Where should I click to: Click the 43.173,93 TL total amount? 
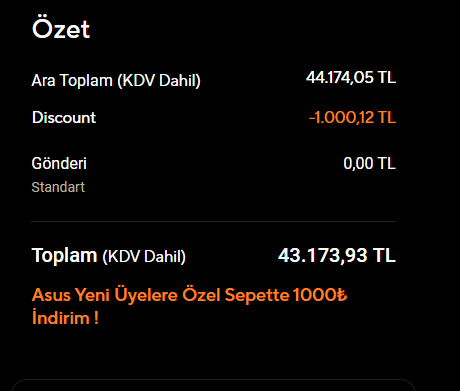(x=337, y=255)
